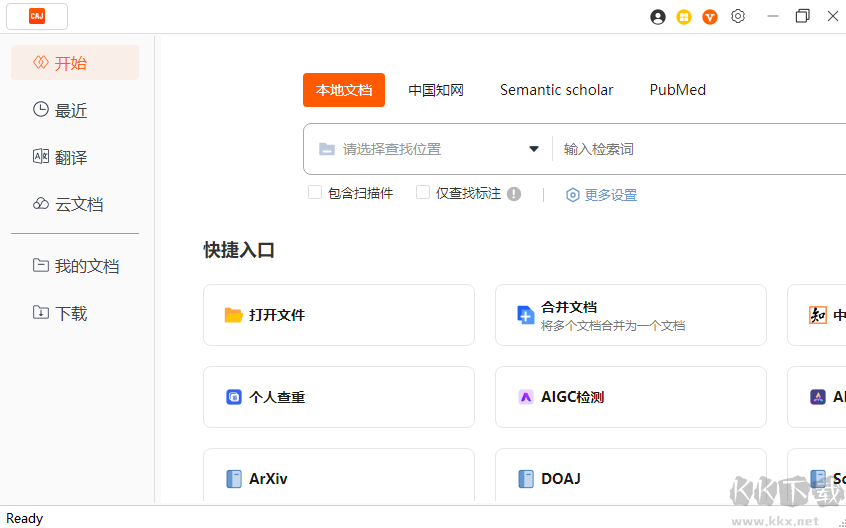Click the 请选择查找位置 folder icon
Viewport: 846px width, 528px height.
tap(326, 149)
